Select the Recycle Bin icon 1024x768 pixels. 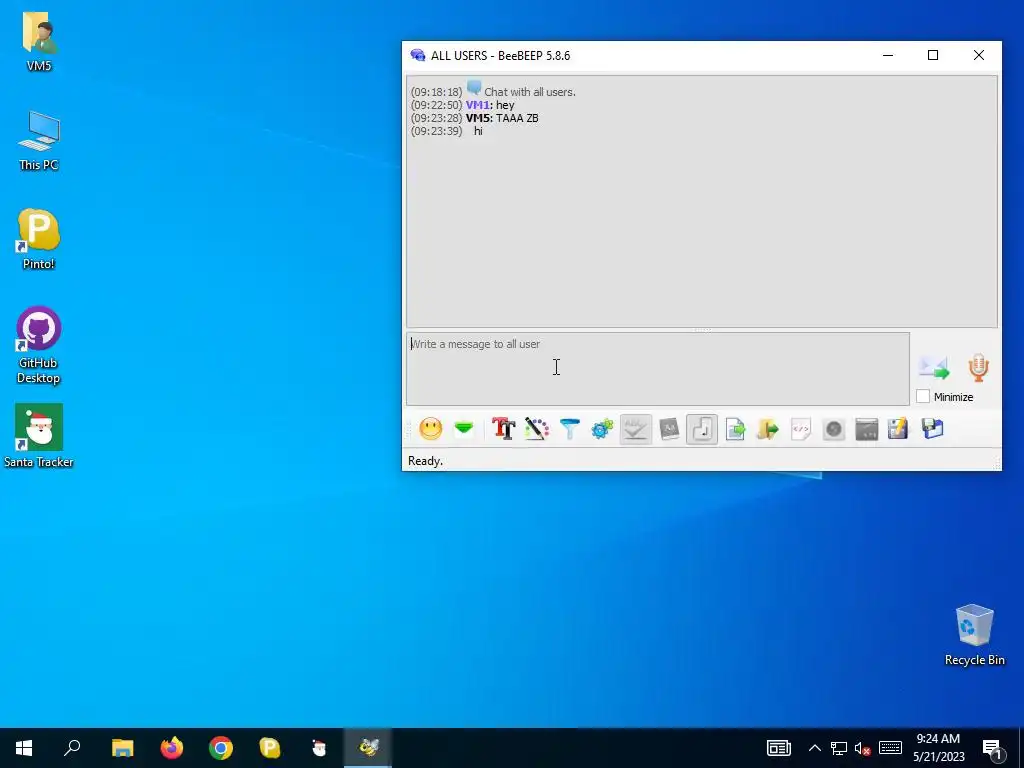pos(974,635)
